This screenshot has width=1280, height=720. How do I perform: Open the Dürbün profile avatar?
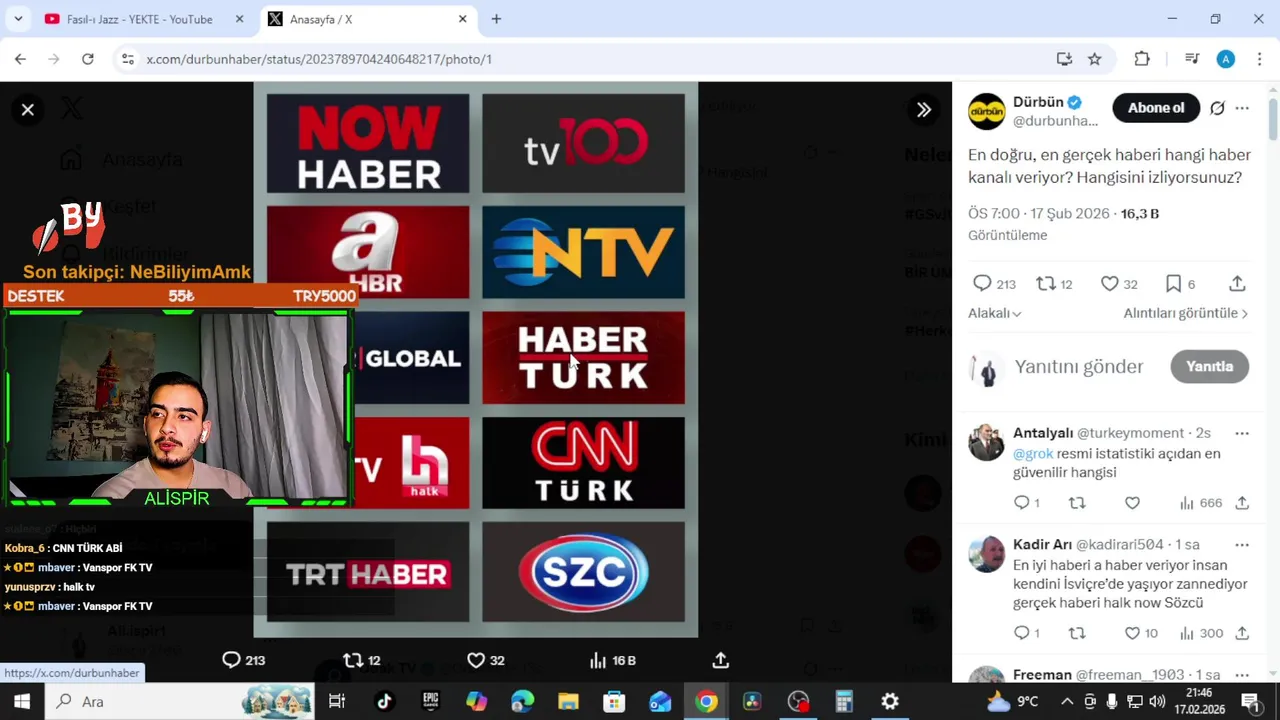[x=986, y=111]
